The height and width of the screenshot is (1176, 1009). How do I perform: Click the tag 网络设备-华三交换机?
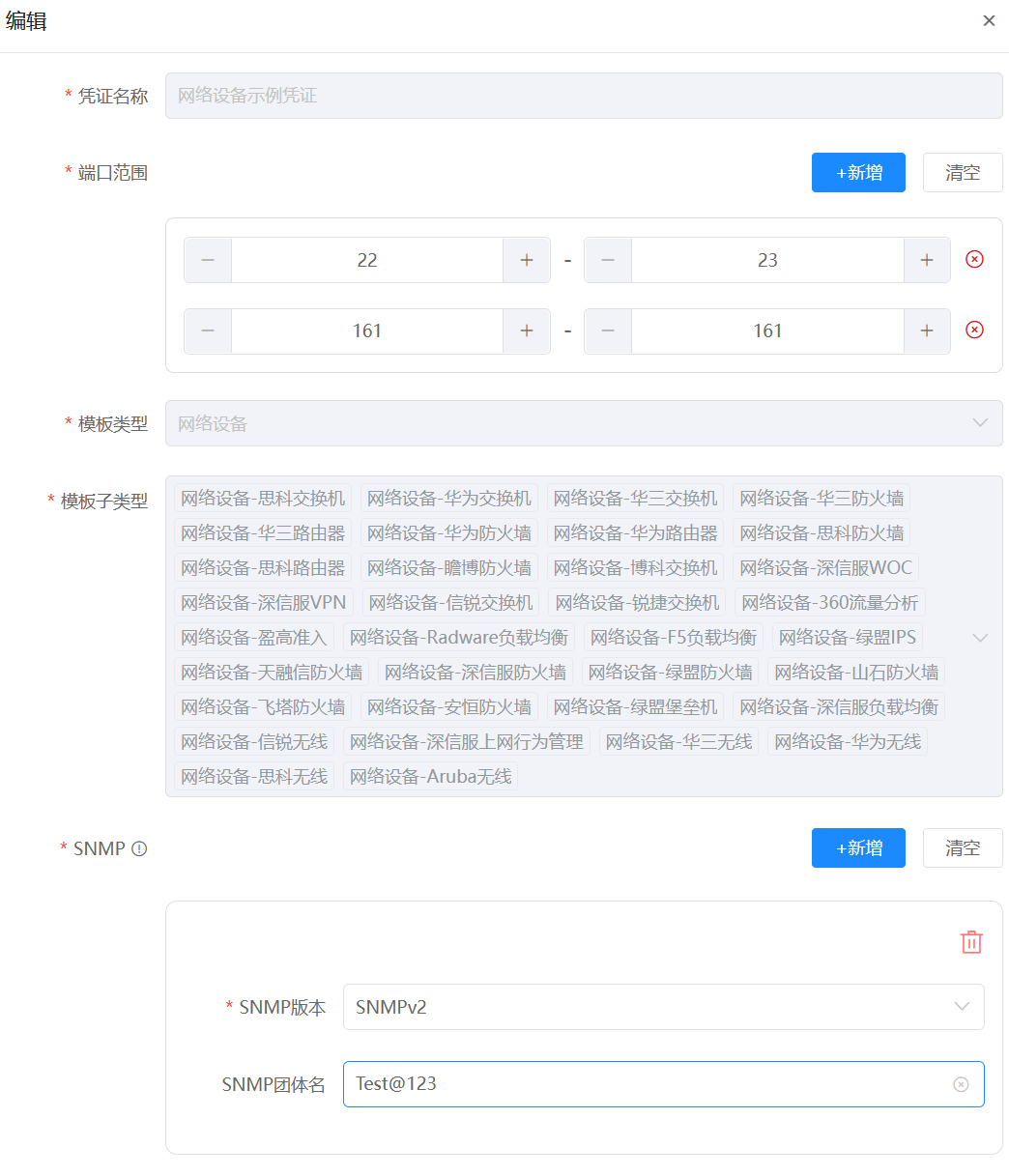pos(636,499)
